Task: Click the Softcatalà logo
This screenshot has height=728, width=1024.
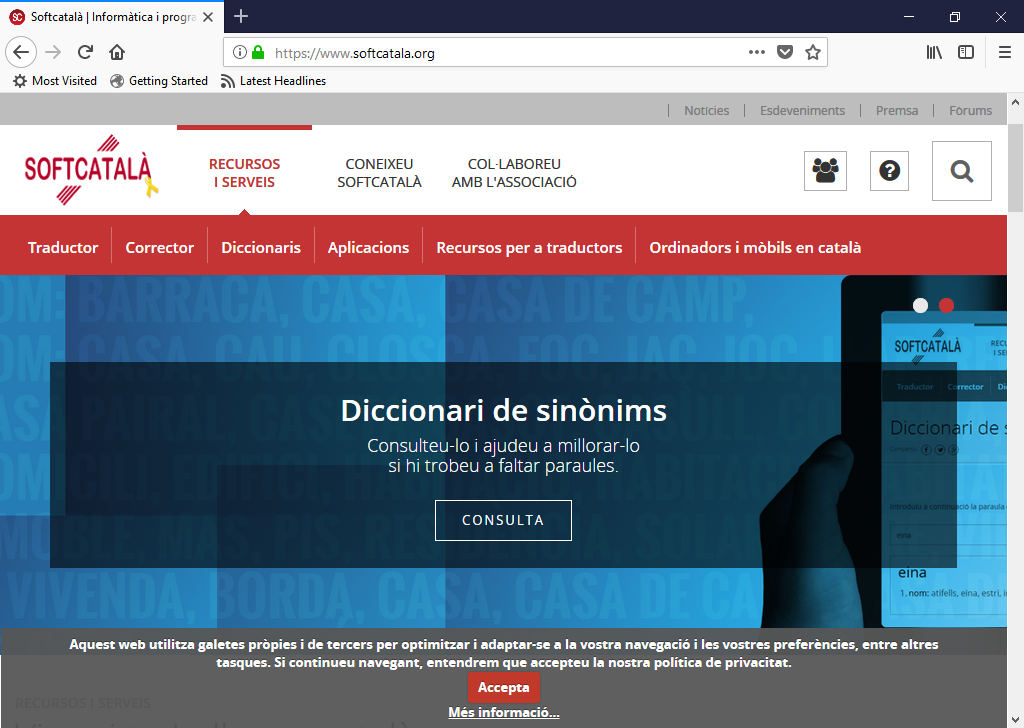Action: pyautogui.click(x=91, y=170)
